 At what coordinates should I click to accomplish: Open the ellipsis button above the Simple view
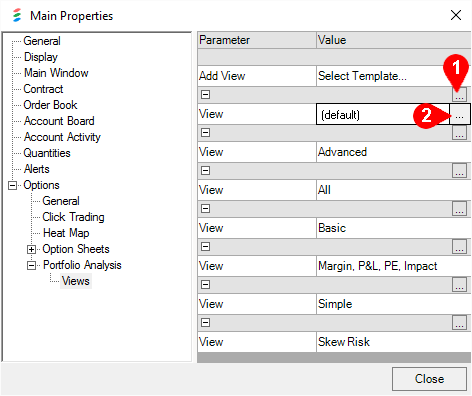tap(459, 285)
